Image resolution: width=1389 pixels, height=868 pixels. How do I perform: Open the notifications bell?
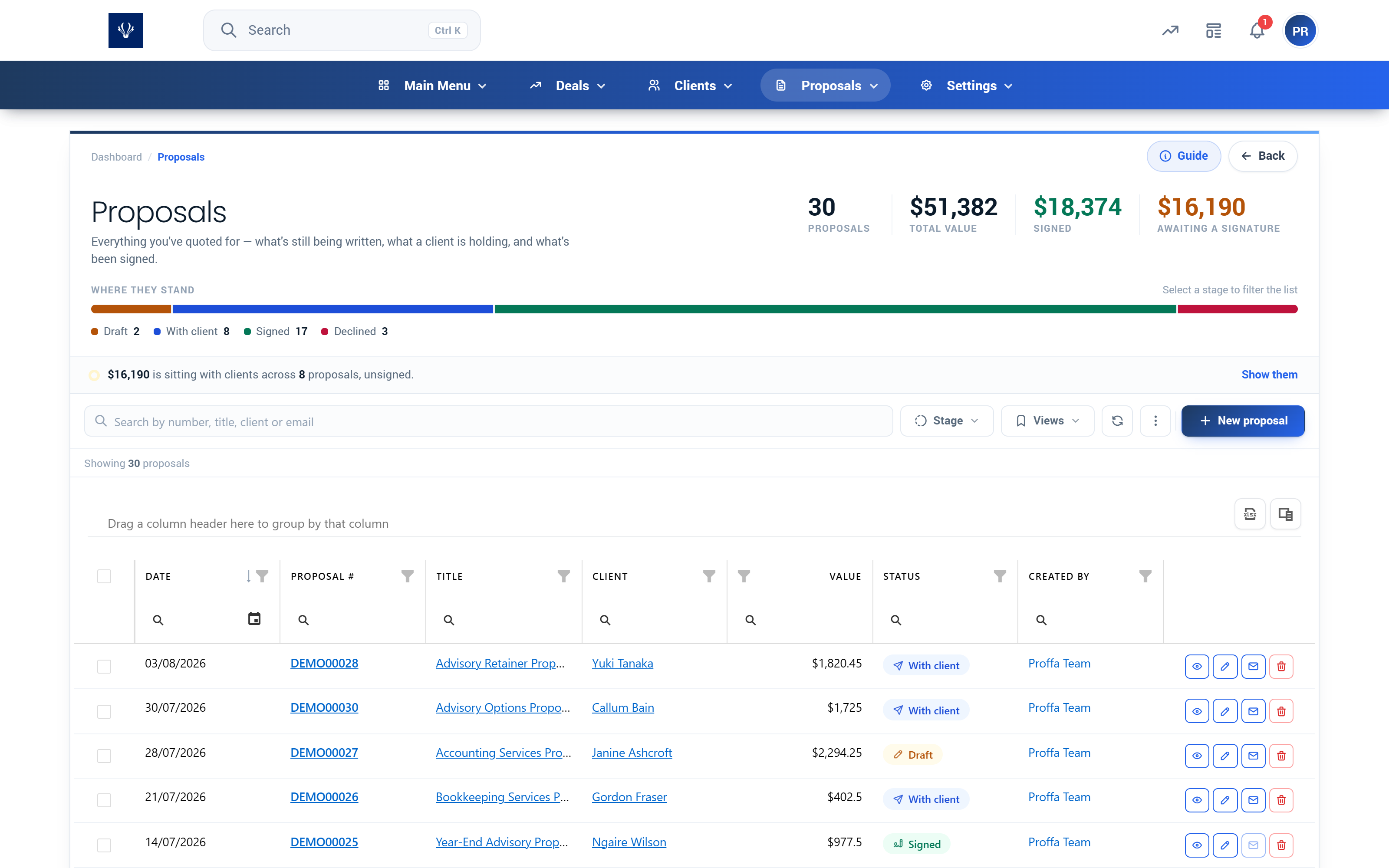tap(1257, 30)
